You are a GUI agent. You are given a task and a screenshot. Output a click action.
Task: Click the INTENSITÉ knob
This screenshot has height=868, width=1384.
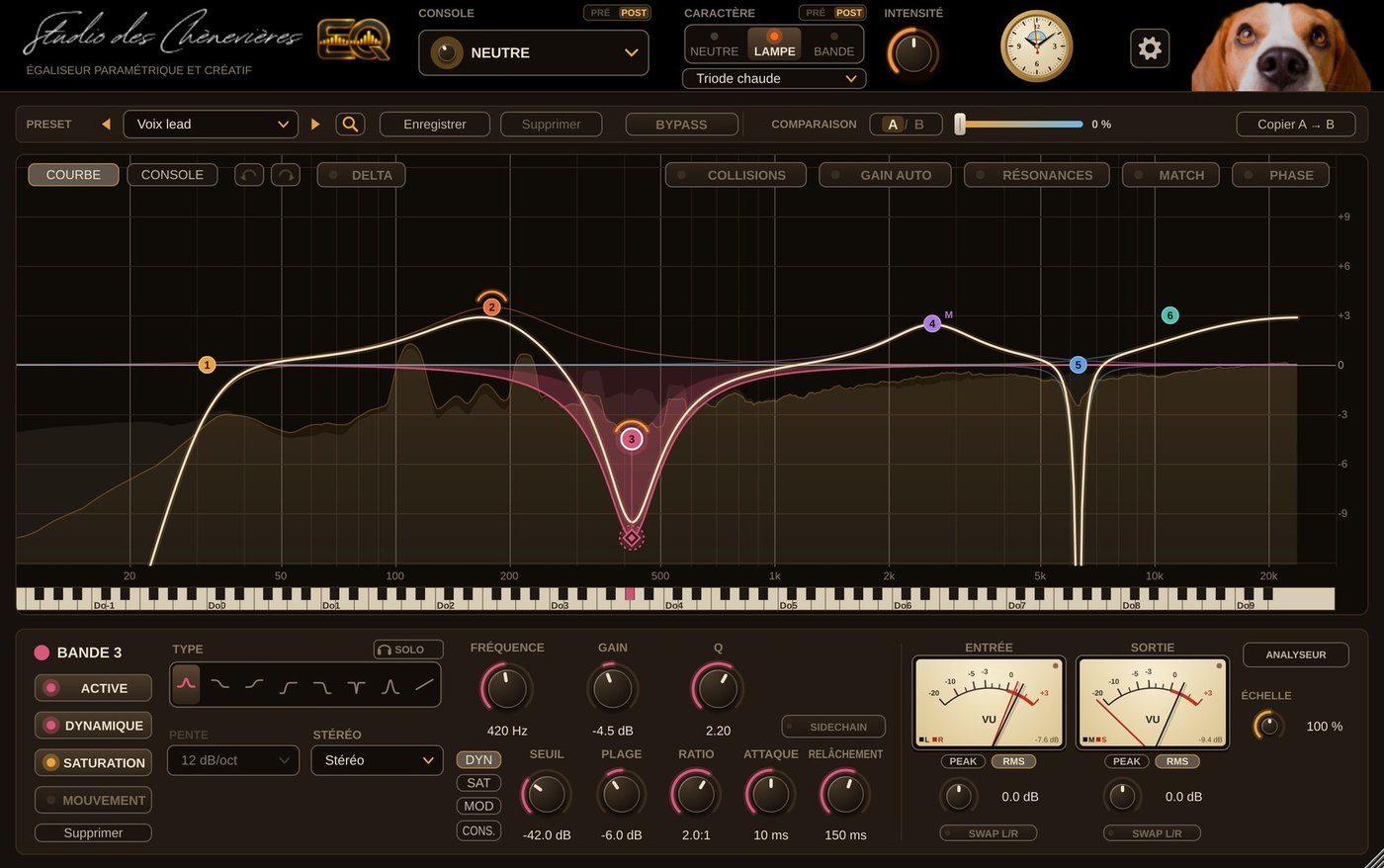(912, 52)
